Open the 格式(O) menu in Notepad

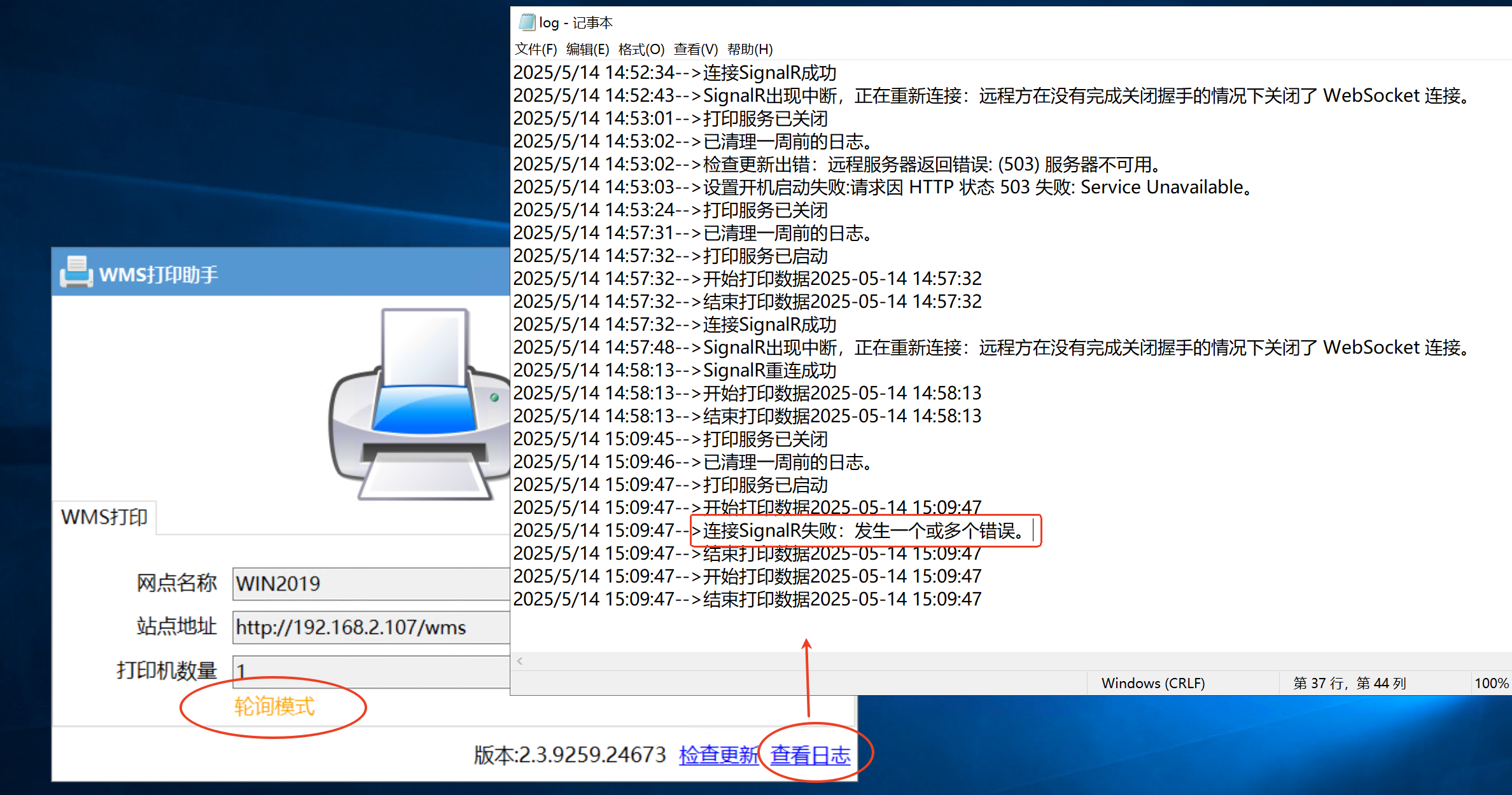click(641, 49)
